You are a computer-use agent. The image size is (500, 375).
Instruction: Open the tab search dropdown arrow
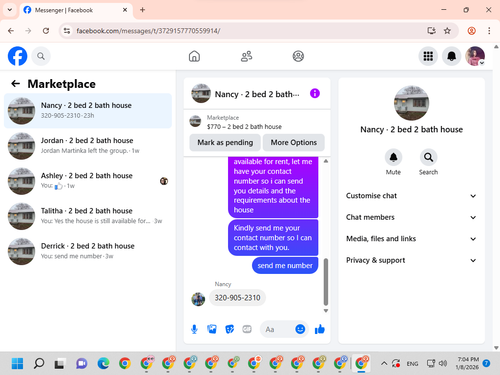(x=10, y=10)
